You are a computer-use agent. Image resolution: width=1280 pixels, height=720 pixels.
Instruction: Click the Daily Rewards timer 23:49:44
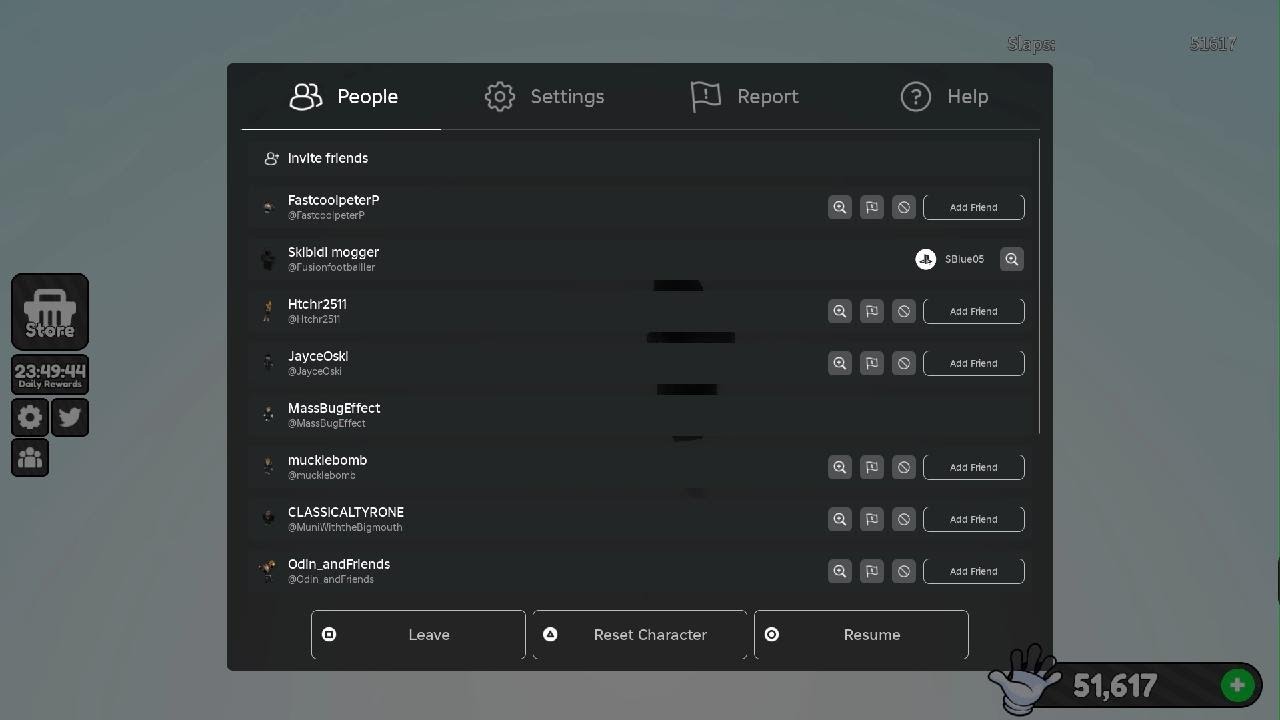pyautogui.click(x=50, y=375)
